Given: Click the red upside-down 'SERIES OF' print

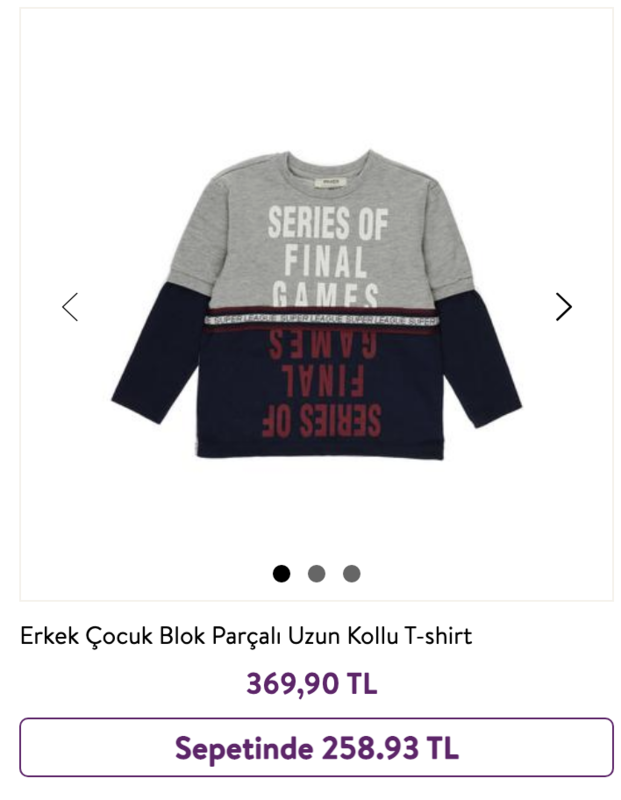Looking at the screenshot, I should point(321,421).
